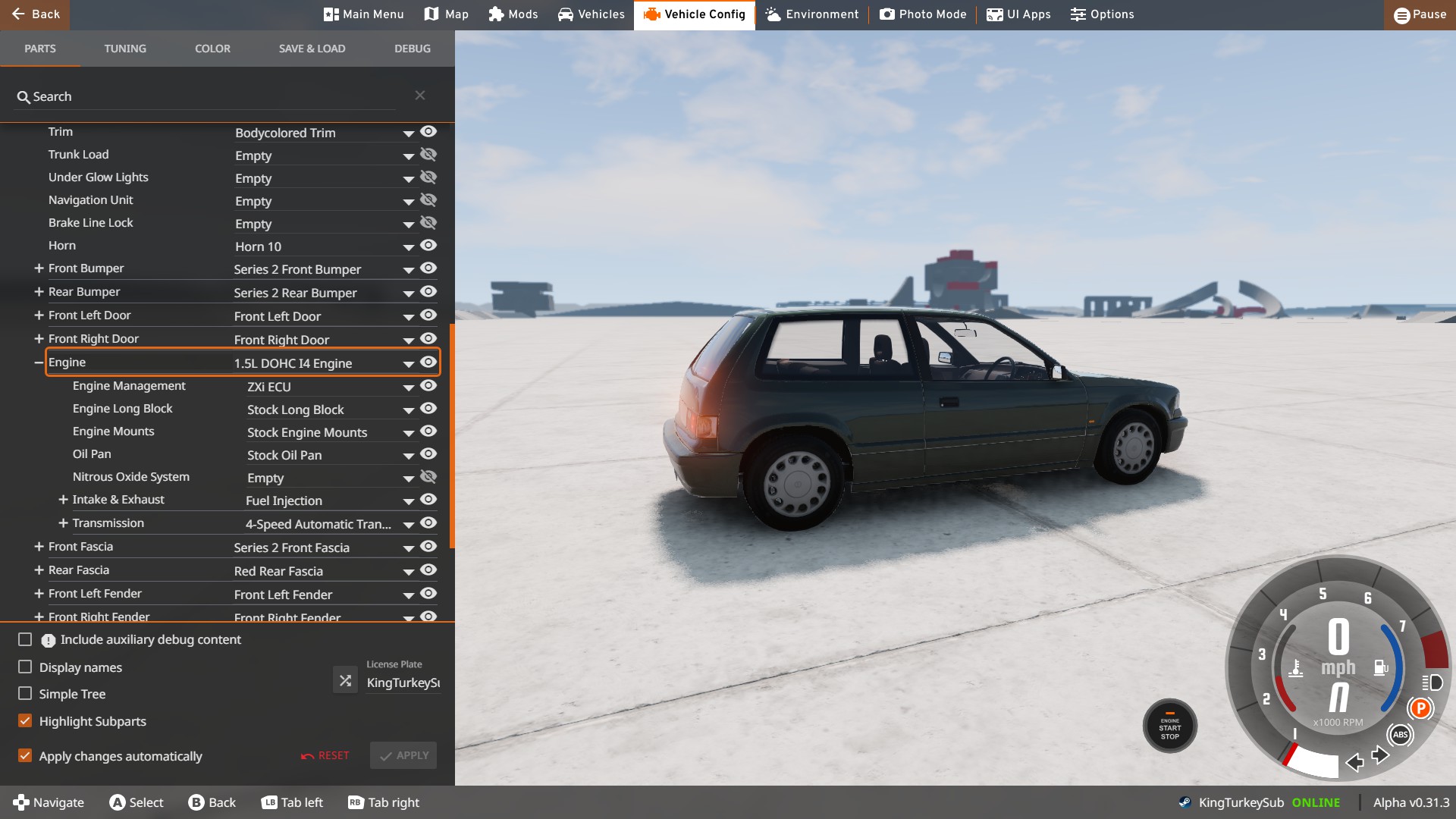Toggle Apply changes automatically checkbox
1456x819 pixels.
click(25, 756)
